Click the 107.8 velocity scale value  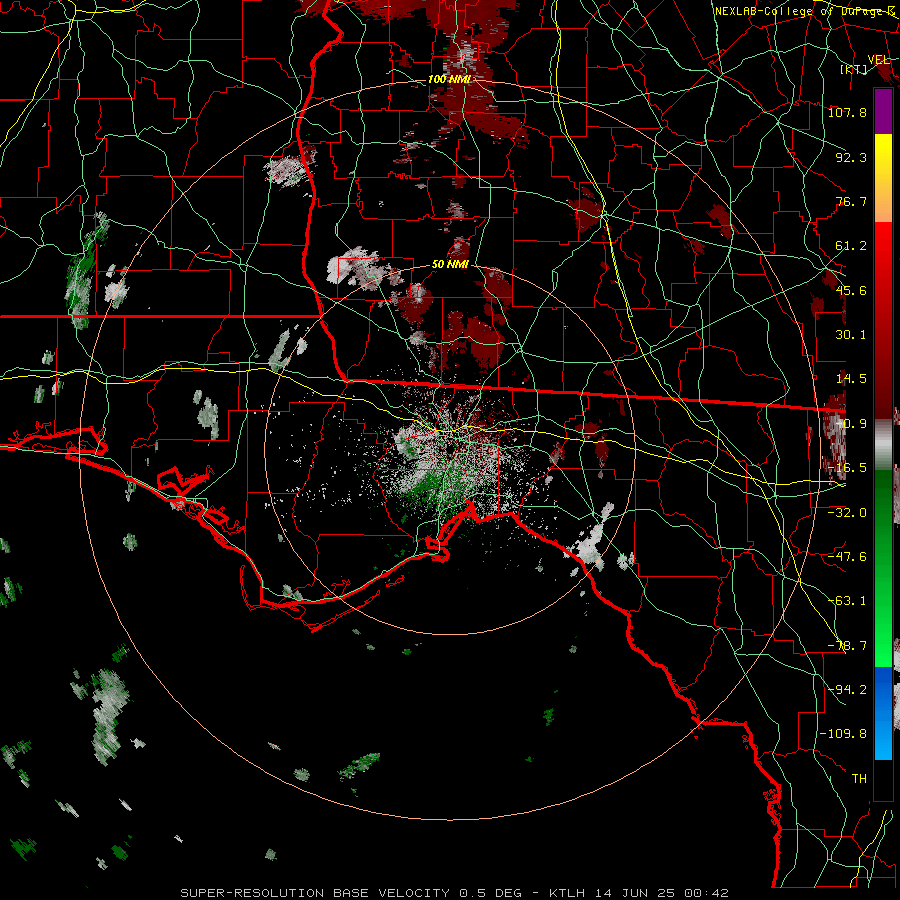847,112
